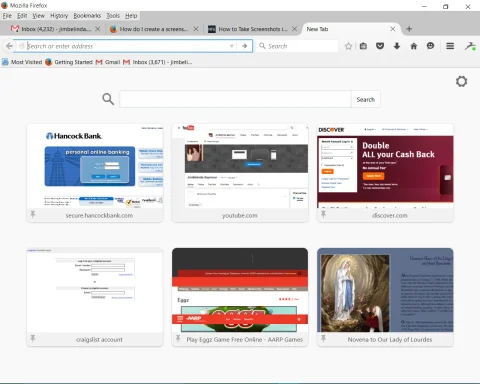
Task: Open the search engine magnifier dropdown
Action: (x=263, y=46)
